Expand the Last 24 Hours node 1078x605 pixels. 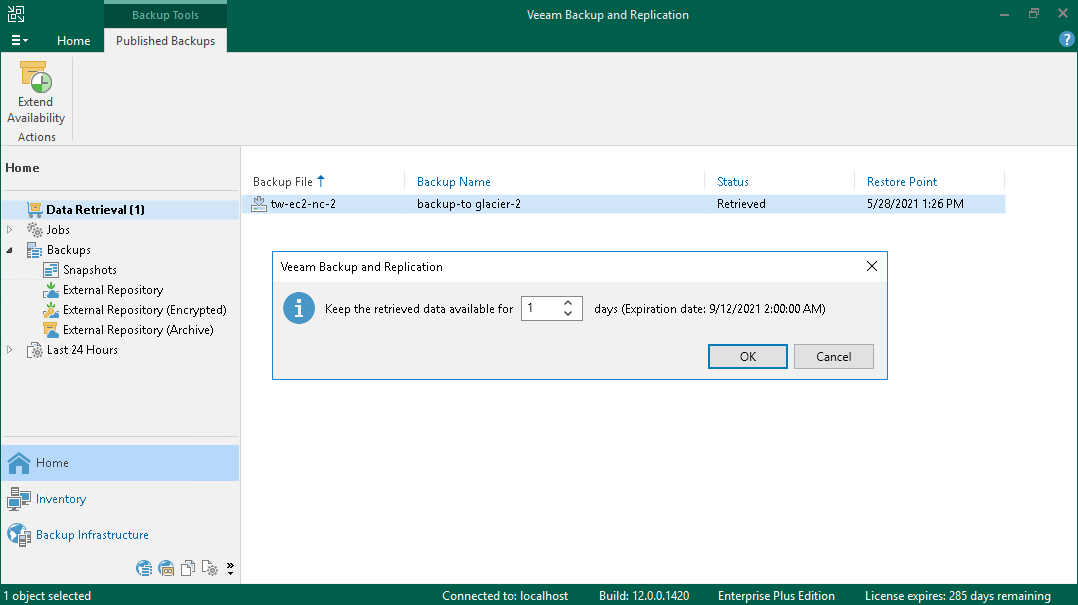(10, 349)
